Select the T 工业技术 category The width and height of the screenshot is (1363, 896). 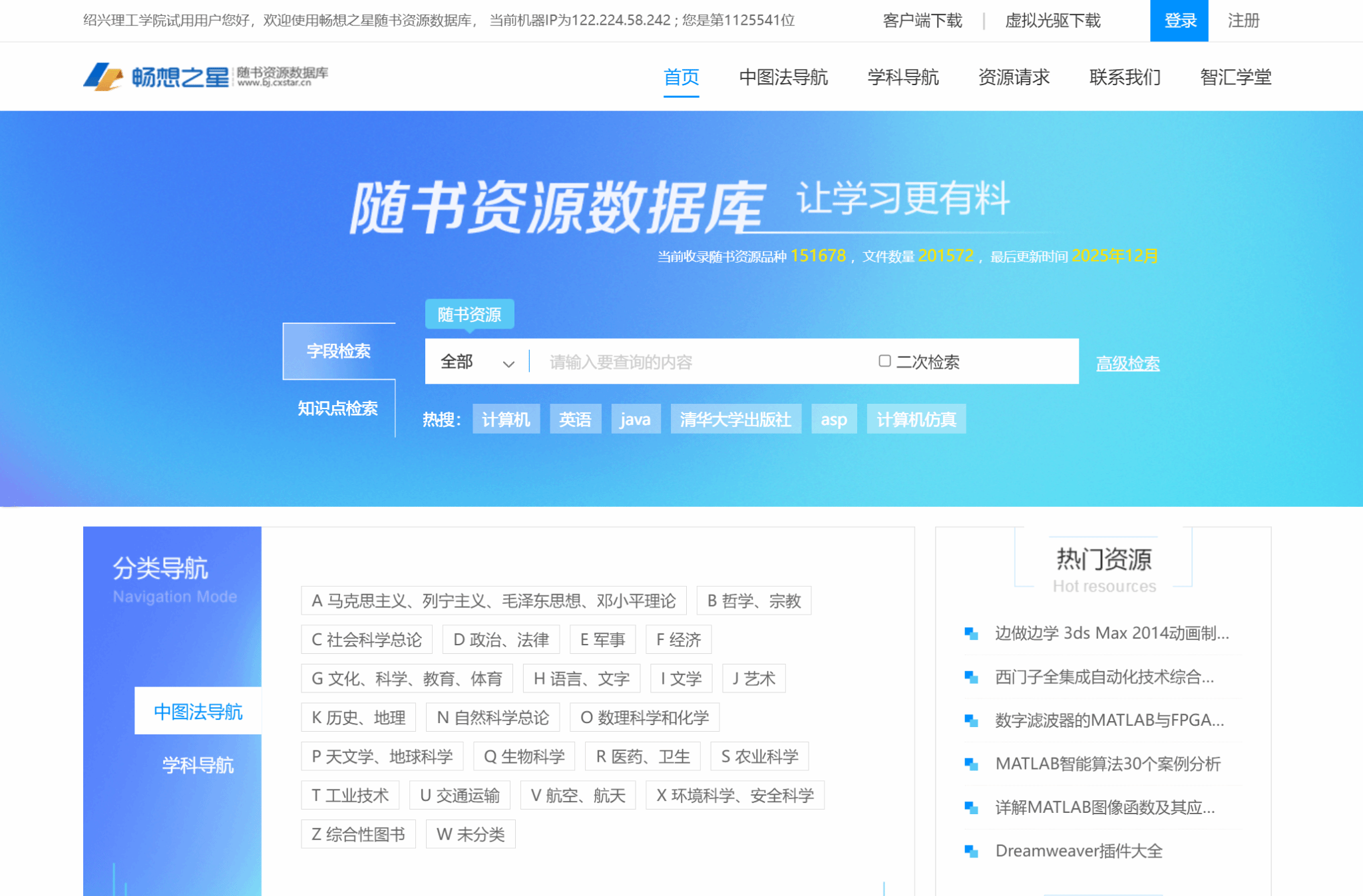pyautogui.click(x=350, y=795)
